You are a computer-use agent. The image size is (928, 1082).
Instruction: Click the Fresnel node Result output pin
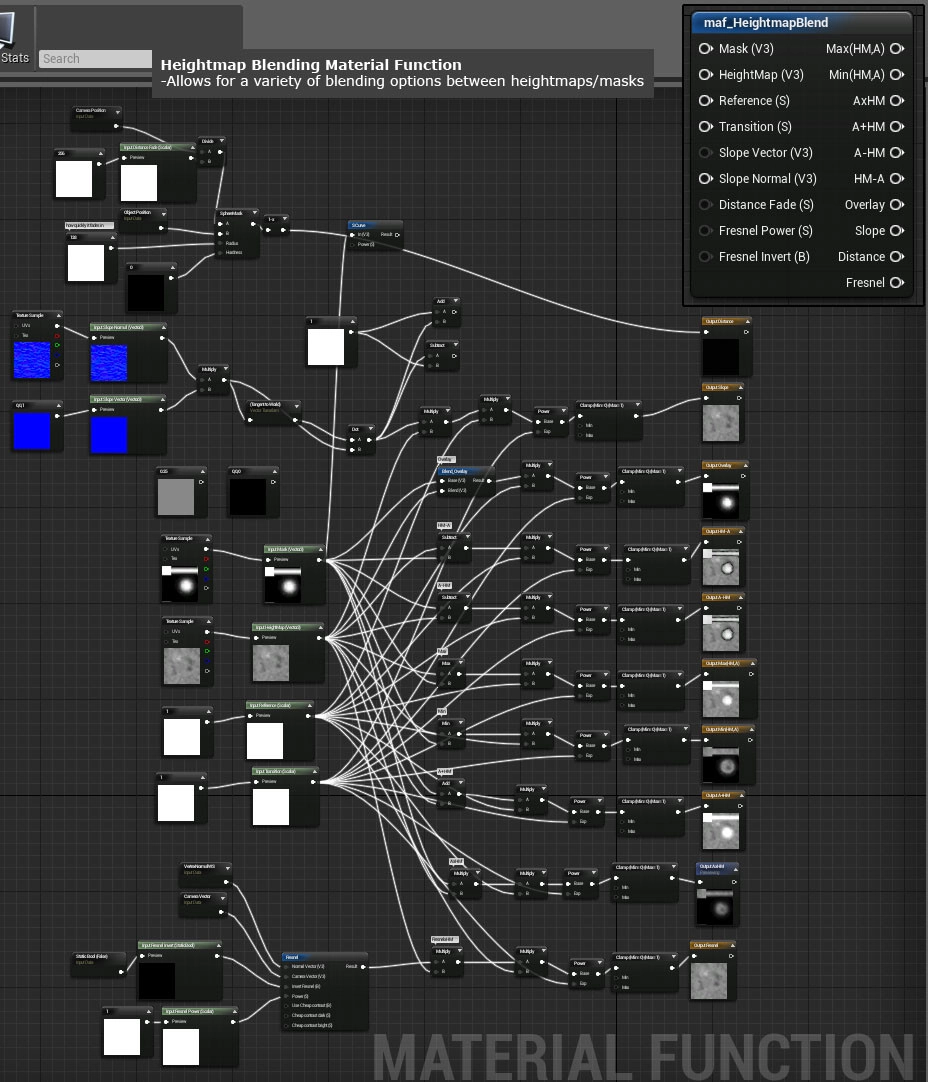(362, 966)
